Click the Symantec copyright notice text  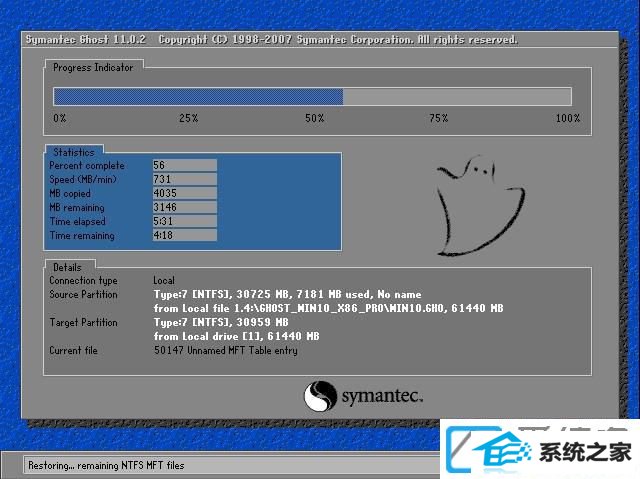[338, 40]
